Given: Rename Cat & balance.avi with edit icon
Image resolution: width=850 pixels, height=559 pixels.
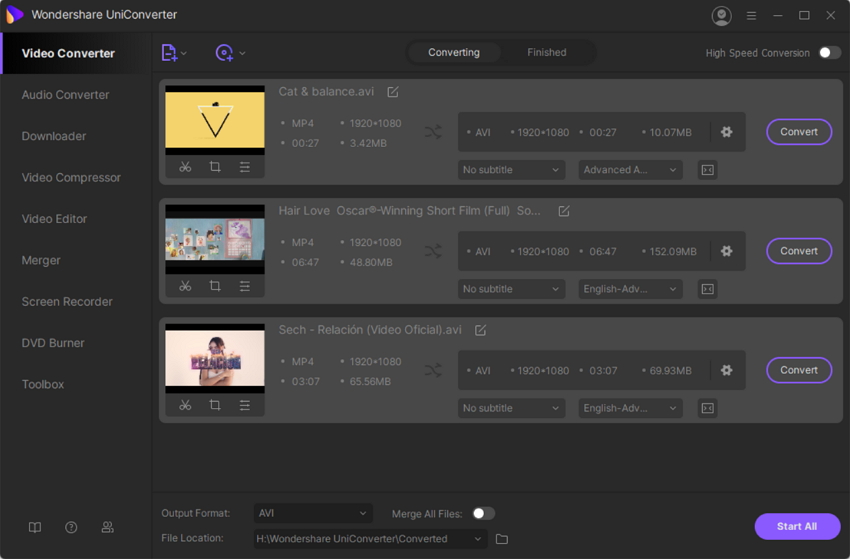Looking at the screenshot, I should tap(393, 92).
